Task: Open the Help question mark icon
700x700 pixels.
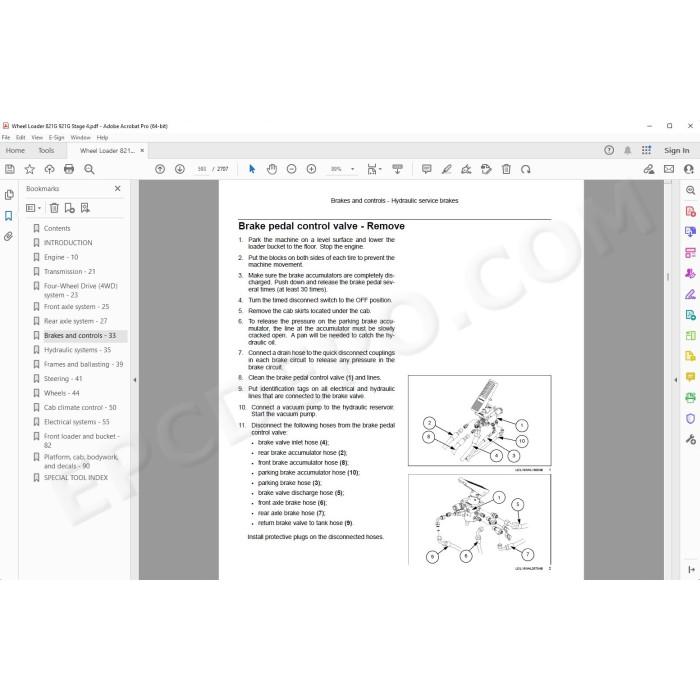Action: (609, 150)
